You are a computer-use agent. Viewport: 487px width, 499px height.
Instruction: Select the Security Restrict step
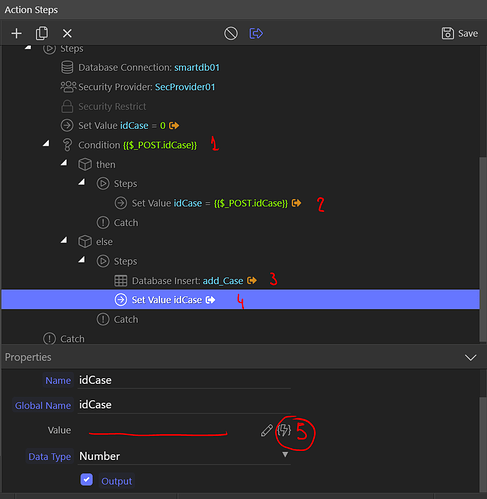103,106
